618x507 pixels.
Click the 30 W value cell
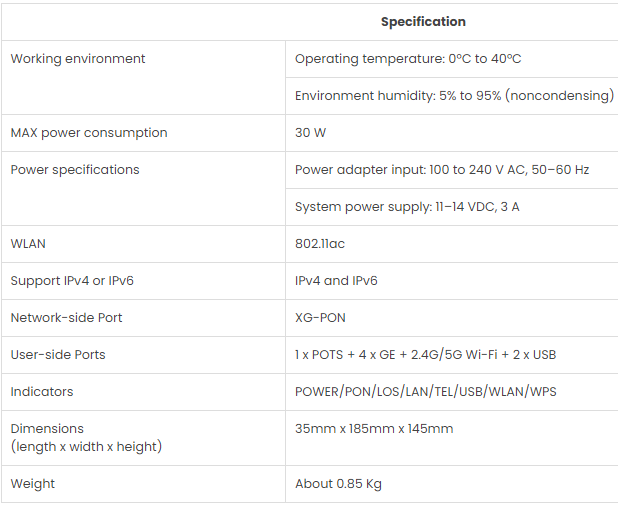click(x=311, y=133)
